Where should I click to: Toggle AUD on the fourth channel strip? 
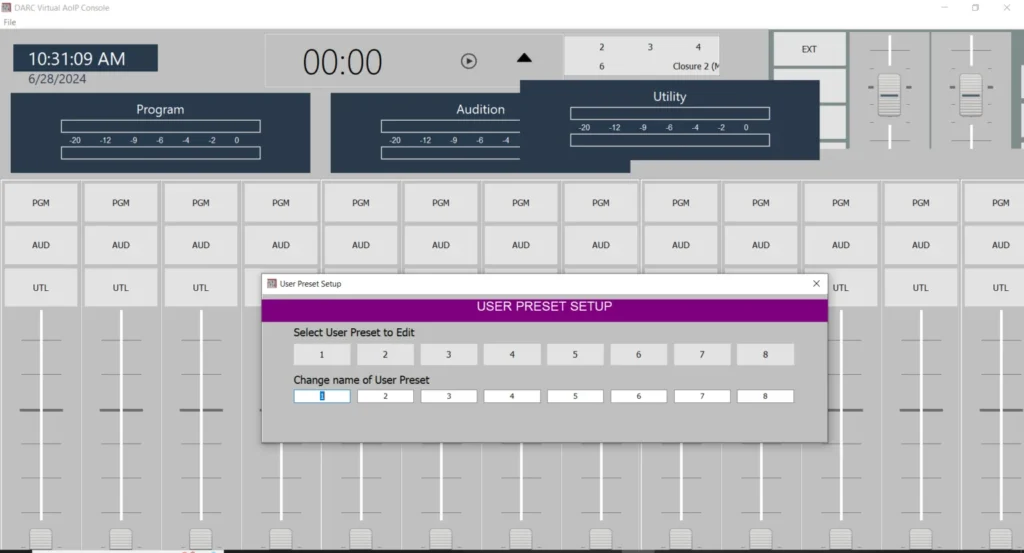(x=281, y=245)
